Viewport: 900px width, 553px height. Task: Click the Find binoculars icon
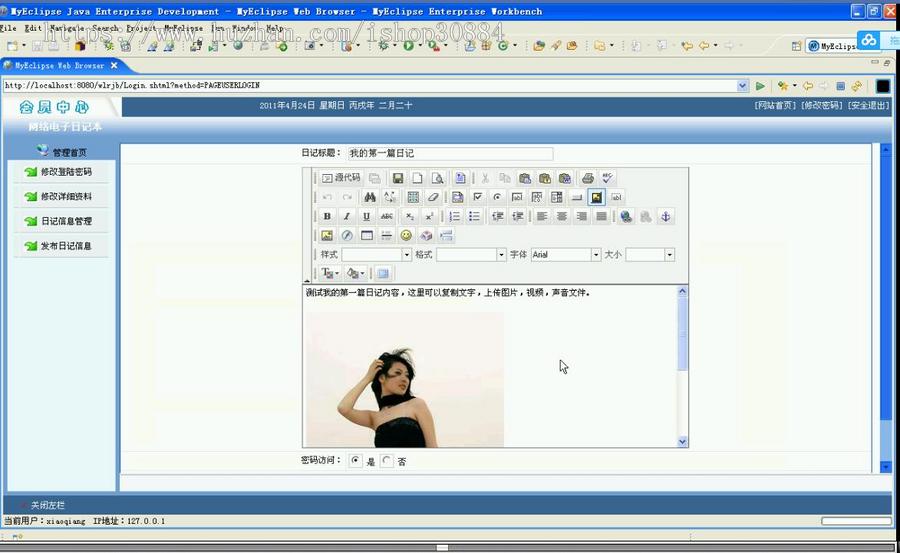coord(370,198)
